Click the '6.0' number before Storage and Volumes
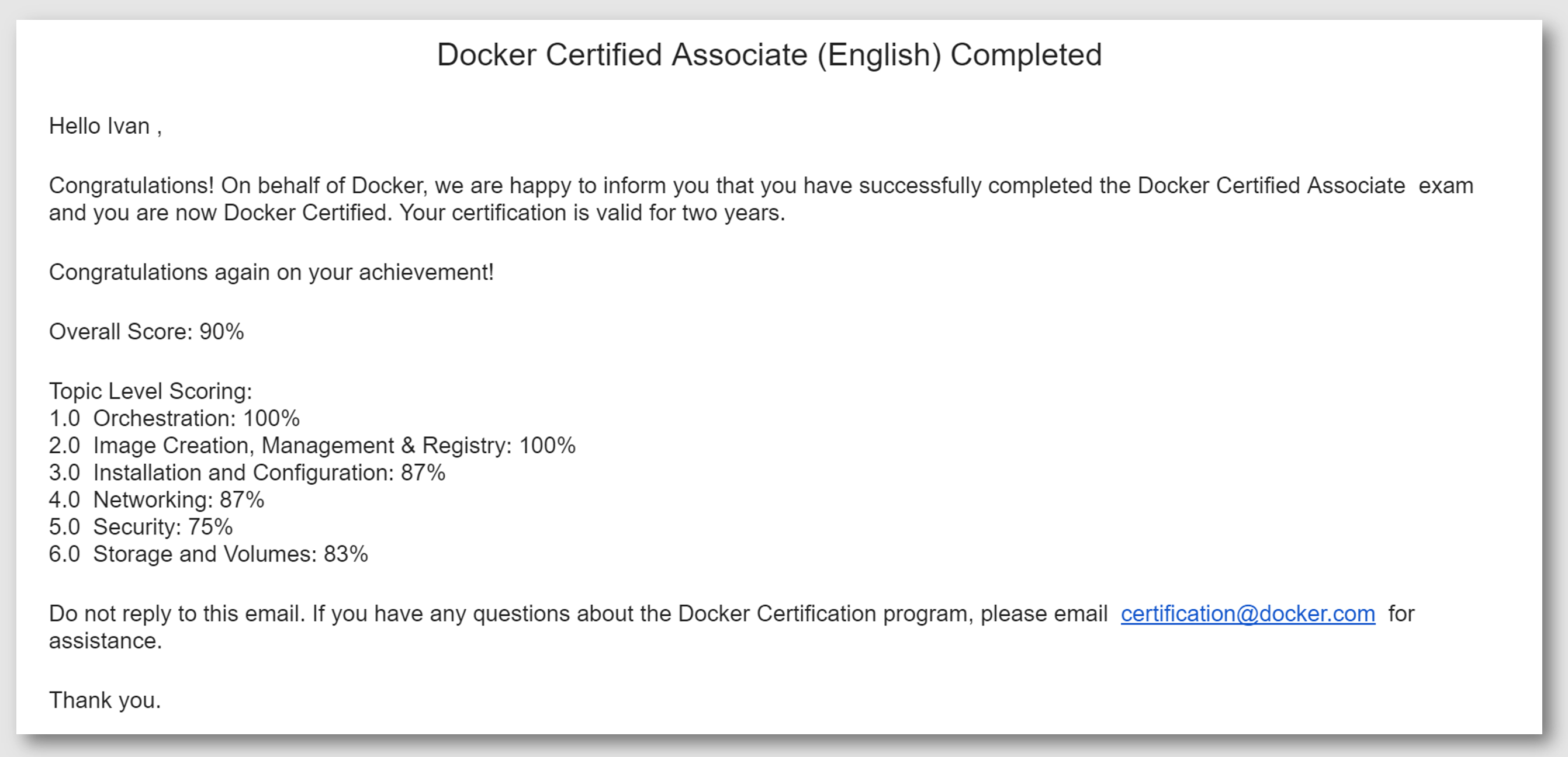 pyautogui.click(x=64, y=554)
